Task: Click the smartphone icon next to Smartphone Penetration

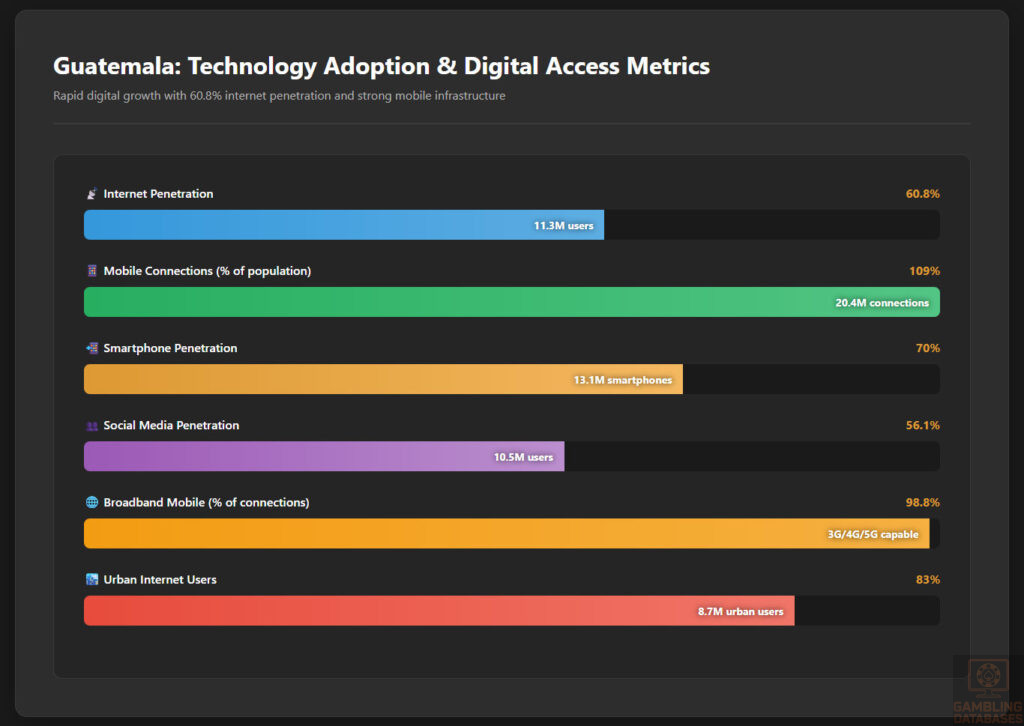Action: click(91, 348)
